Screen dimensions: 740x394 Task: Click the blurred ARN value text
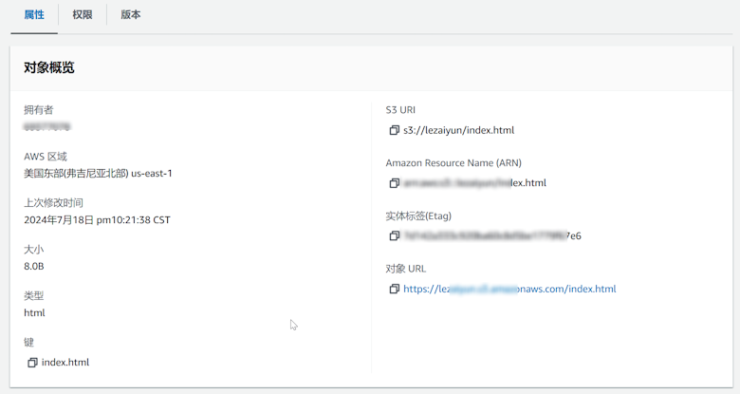475,183
